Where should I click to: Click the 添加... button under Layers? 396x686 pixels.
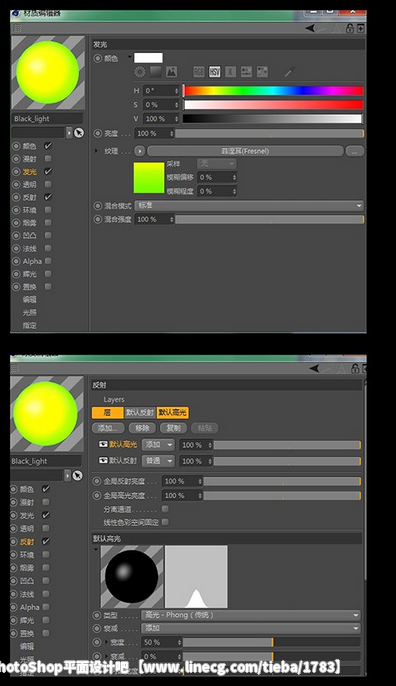(x=108, y=428)
